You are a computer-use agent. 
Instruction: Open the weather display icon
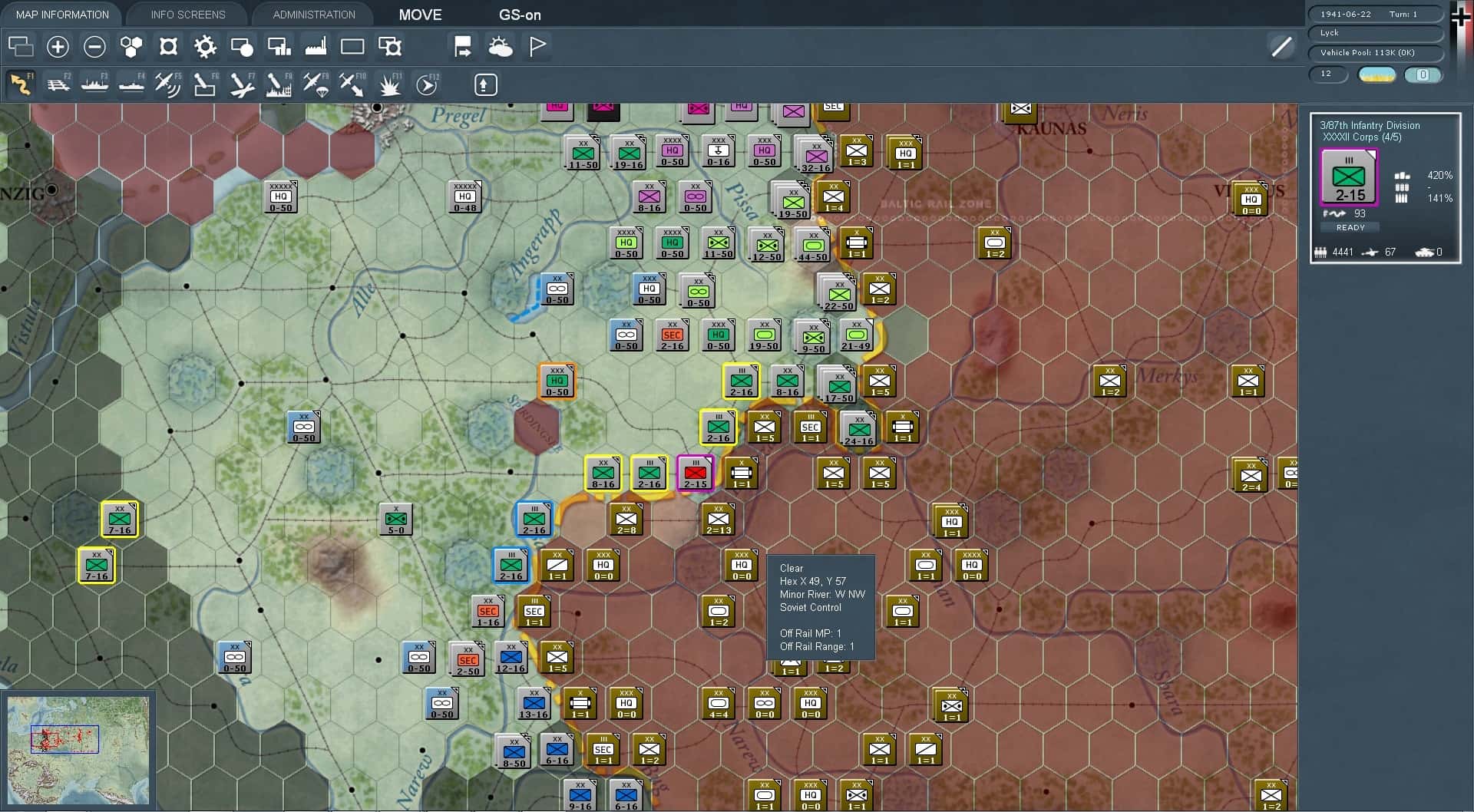pos(501,46)
